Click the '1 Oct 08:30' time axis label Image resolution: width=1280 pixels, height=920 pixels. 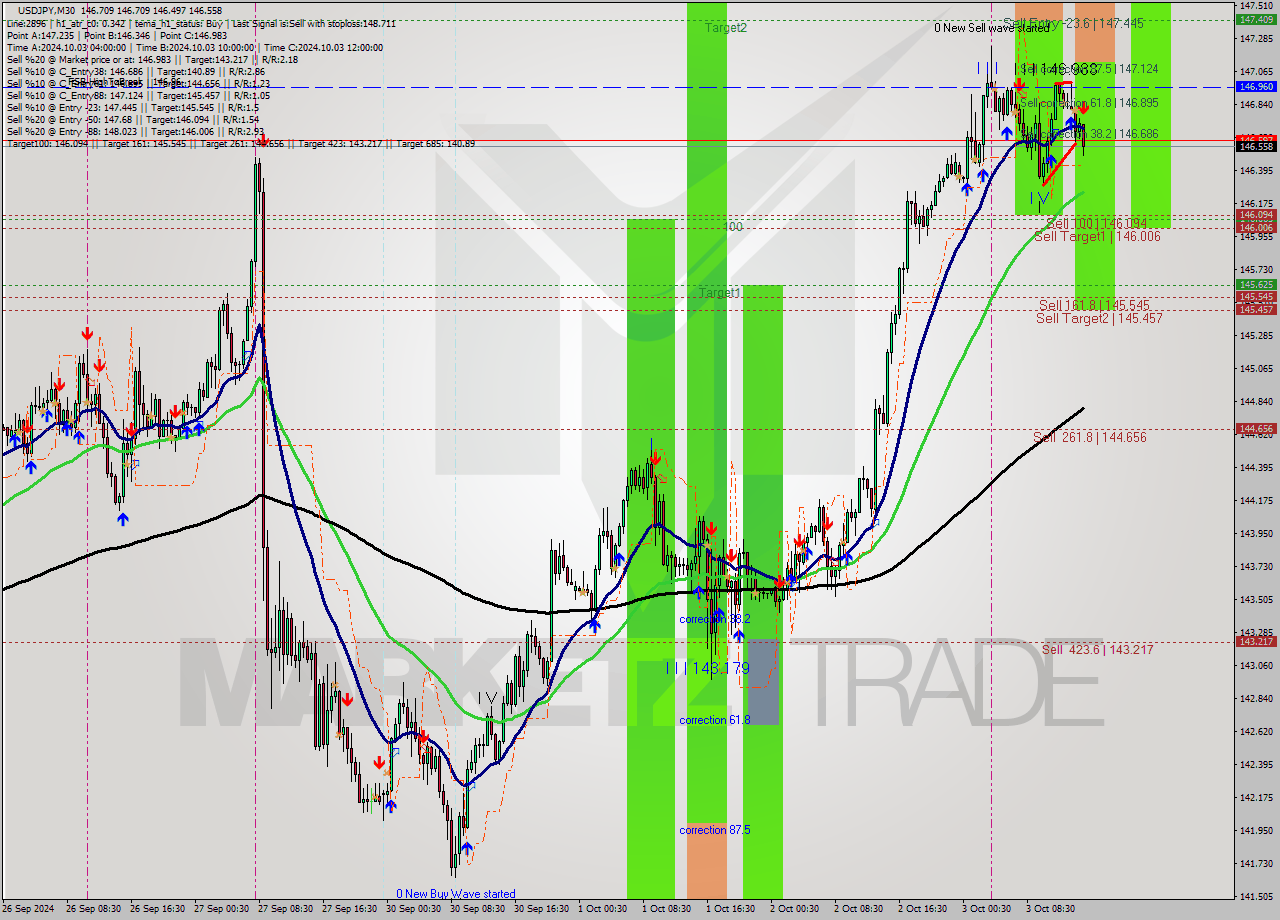[x=667, y=909]
